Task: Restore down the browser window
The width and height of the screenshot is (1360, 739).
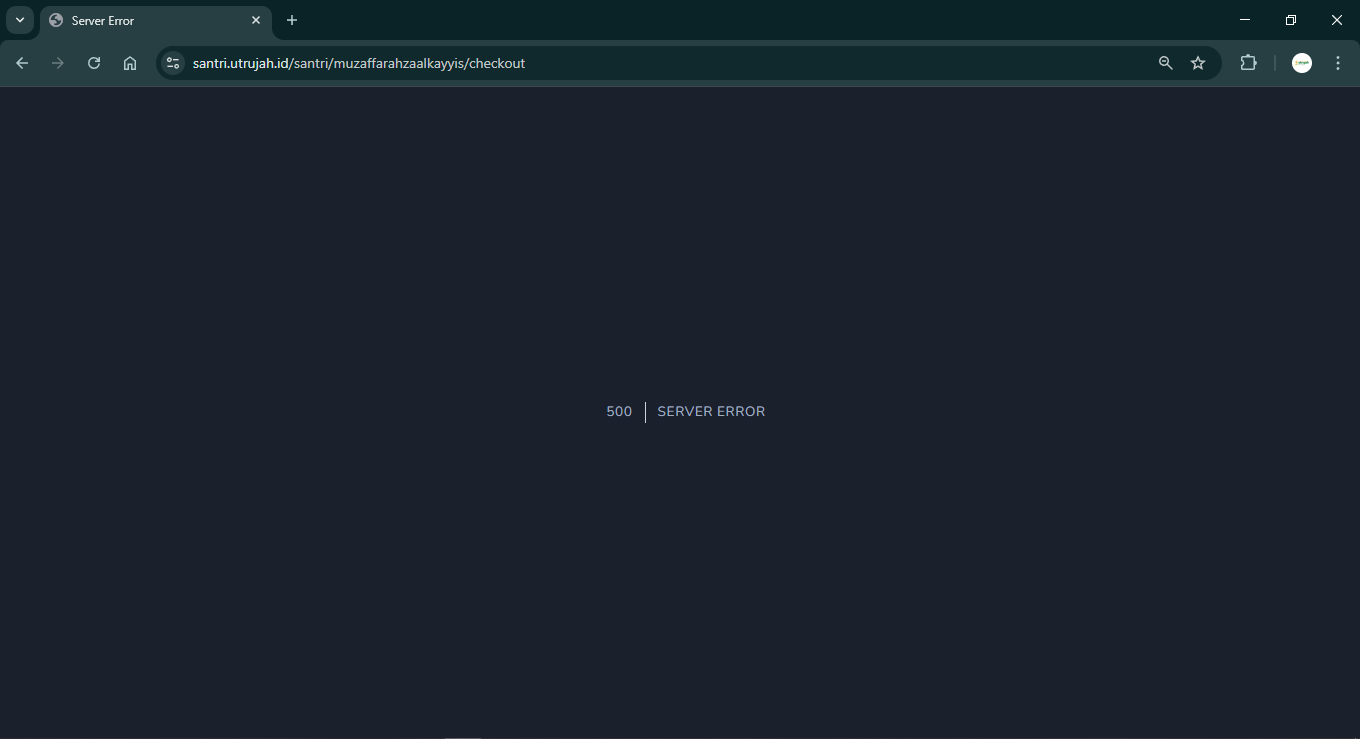Action: (x=1291, y=20)
